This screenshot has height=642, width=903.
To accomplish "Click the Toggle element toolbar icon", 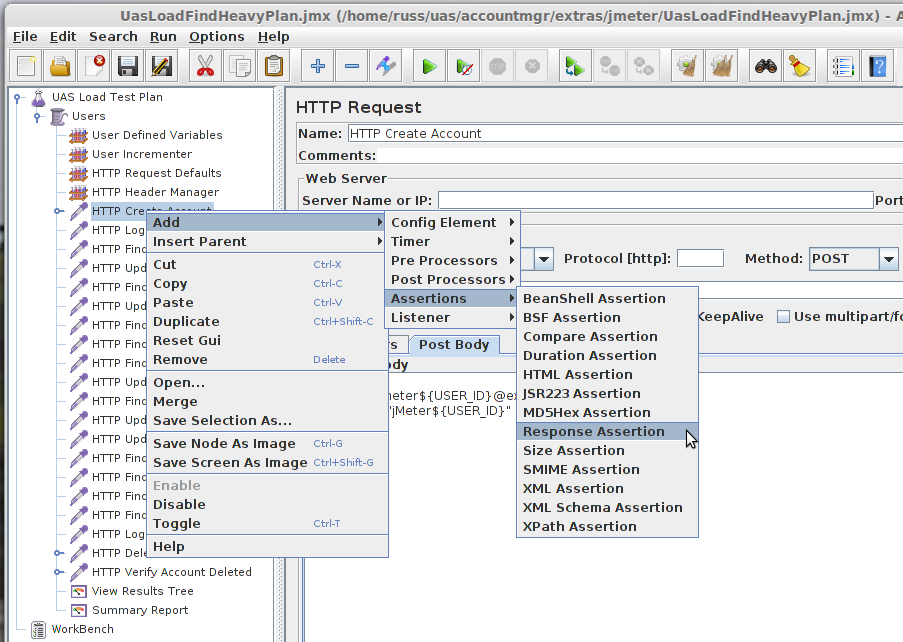I will (385, 66).
